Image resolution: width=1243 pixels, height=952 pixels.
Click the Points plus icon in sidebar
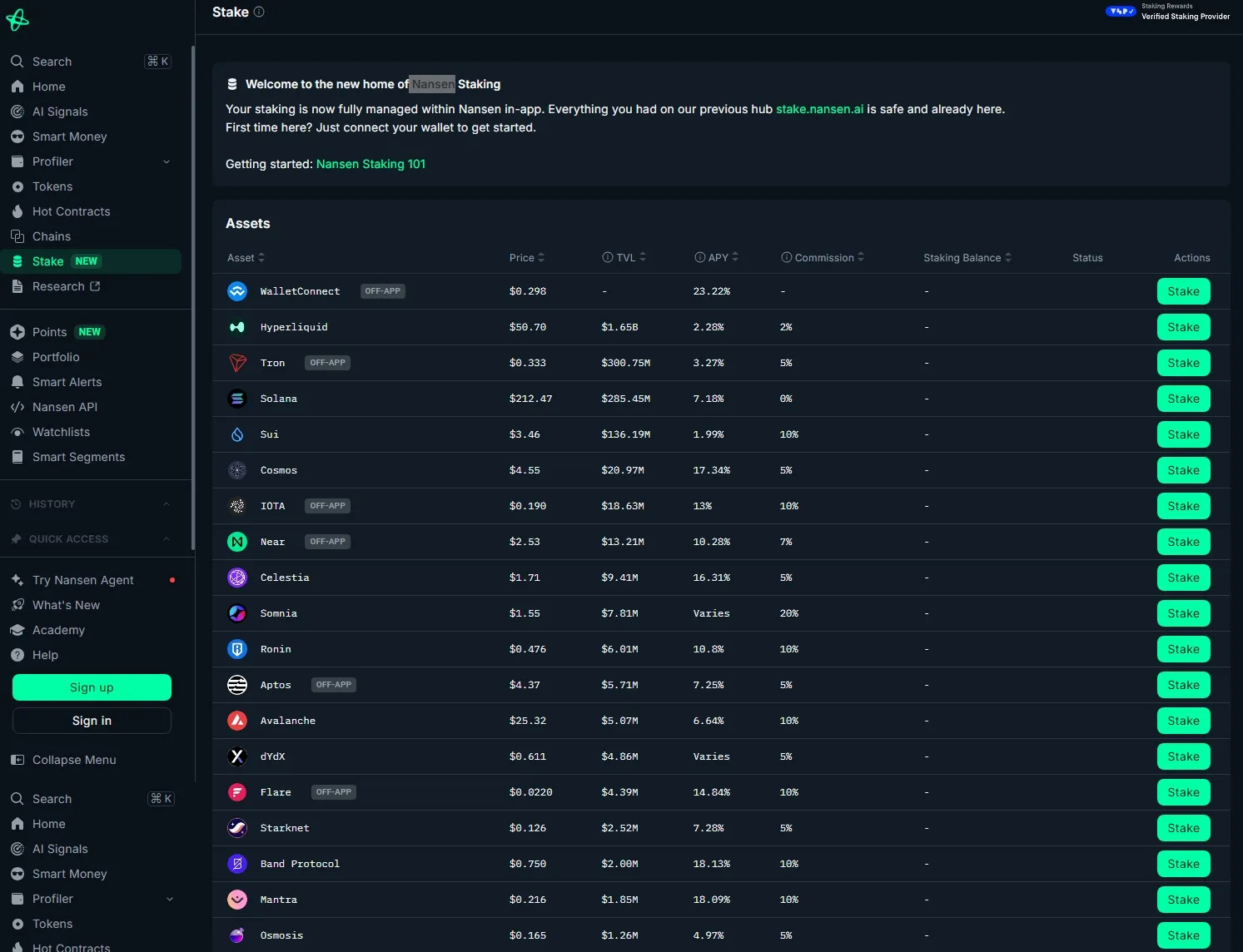[x=17, y=332]
